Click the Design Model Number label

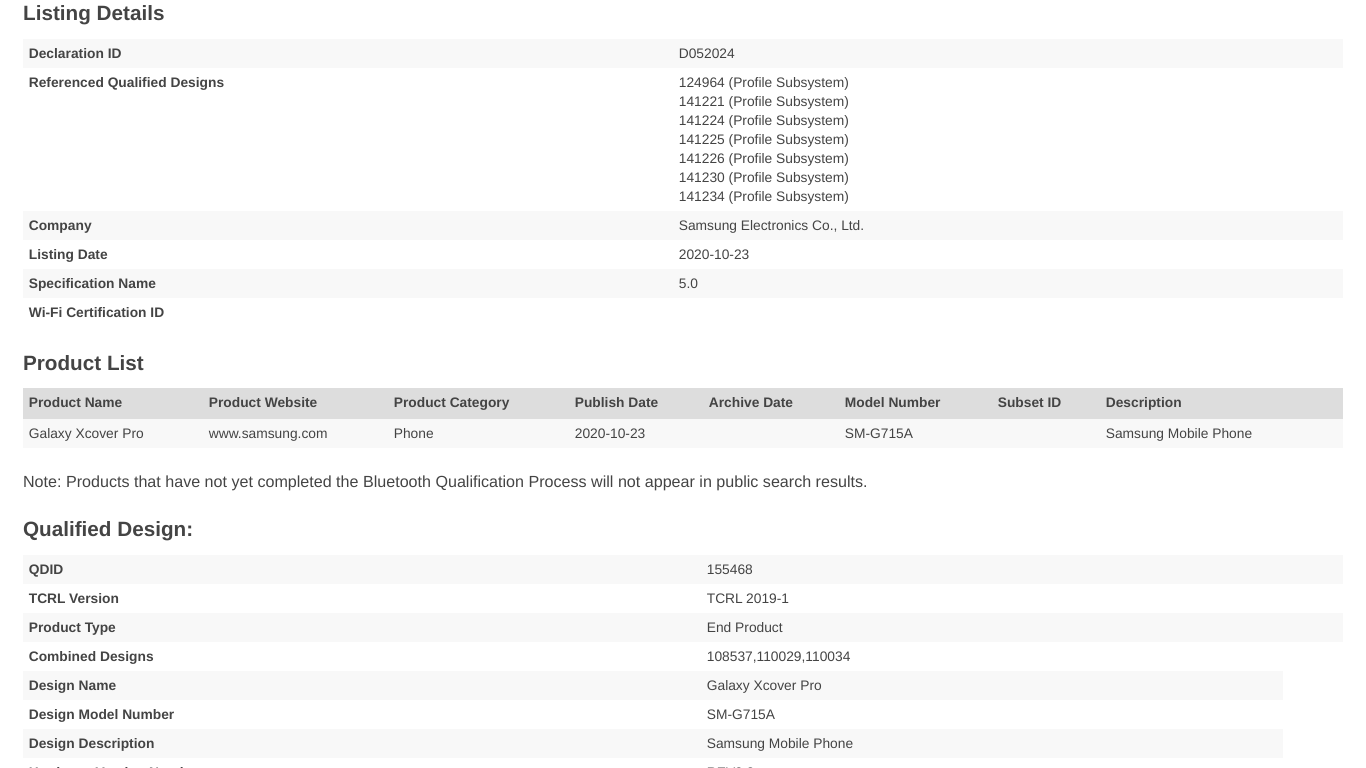point(101,714)
